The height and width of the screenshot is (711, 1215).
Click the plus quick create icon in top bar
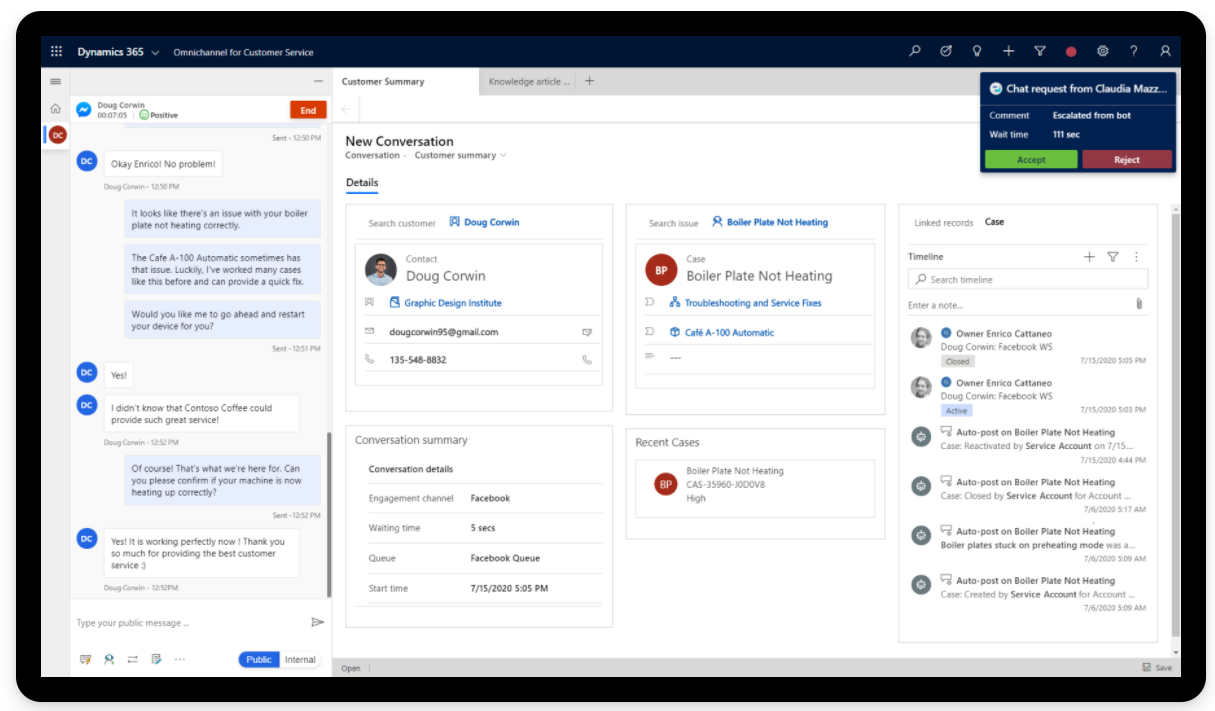[1009, 51]
